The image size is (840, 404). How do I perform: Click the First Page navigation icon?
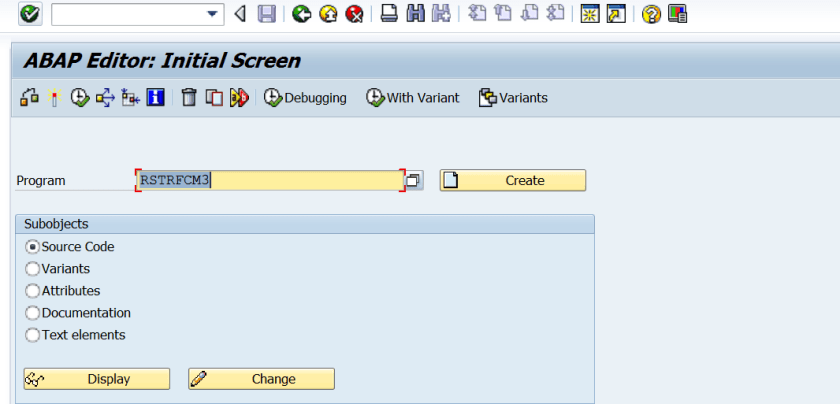point(477,14)
